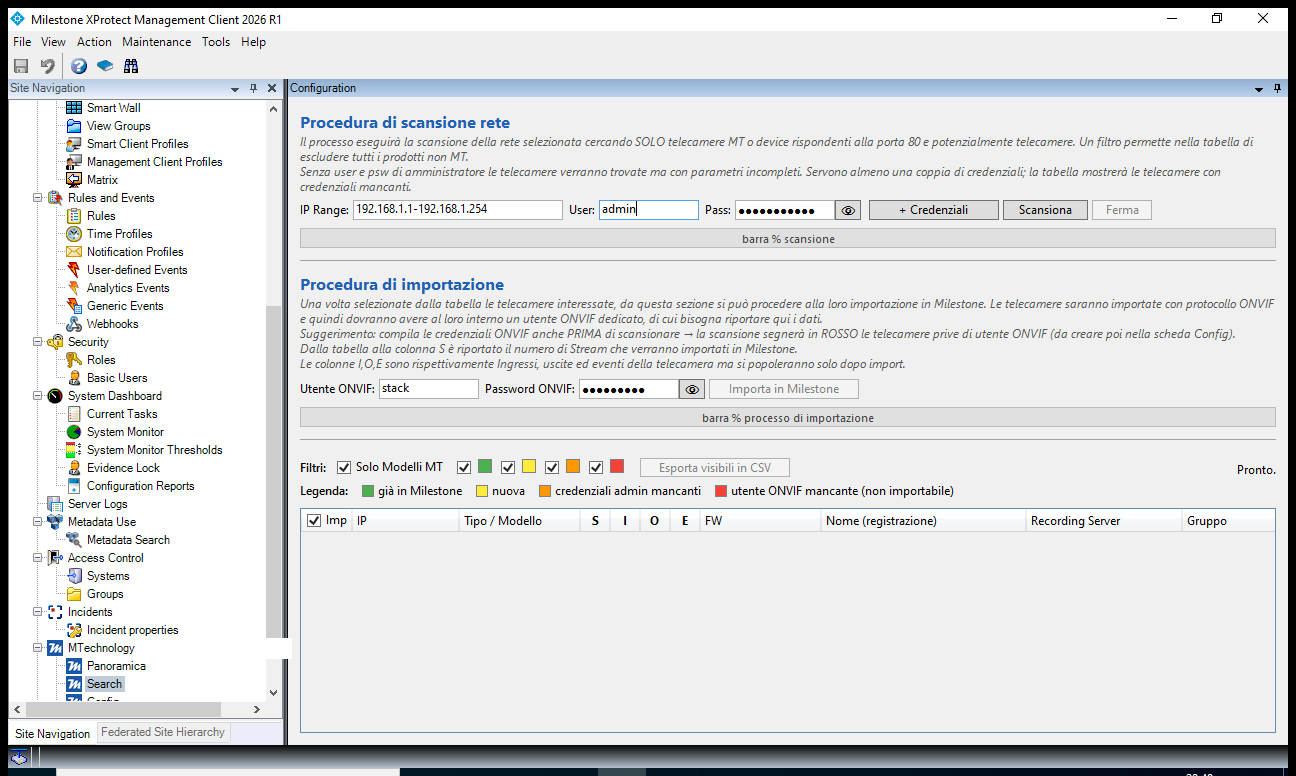Click the Undo toolbar icon
This screenshot has width=1296, height=776.
click(x=47, y=66)
